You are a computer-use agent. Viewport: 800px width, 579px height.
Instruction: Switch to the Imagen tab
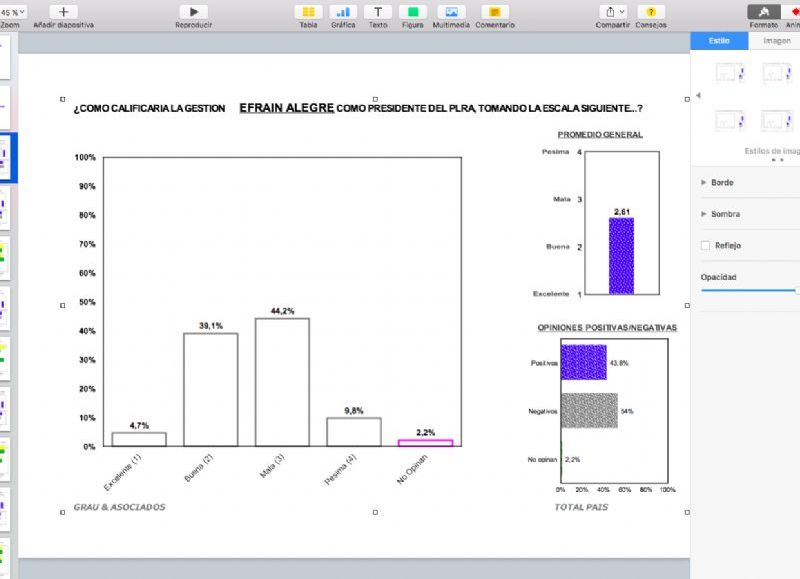(777, 41)
